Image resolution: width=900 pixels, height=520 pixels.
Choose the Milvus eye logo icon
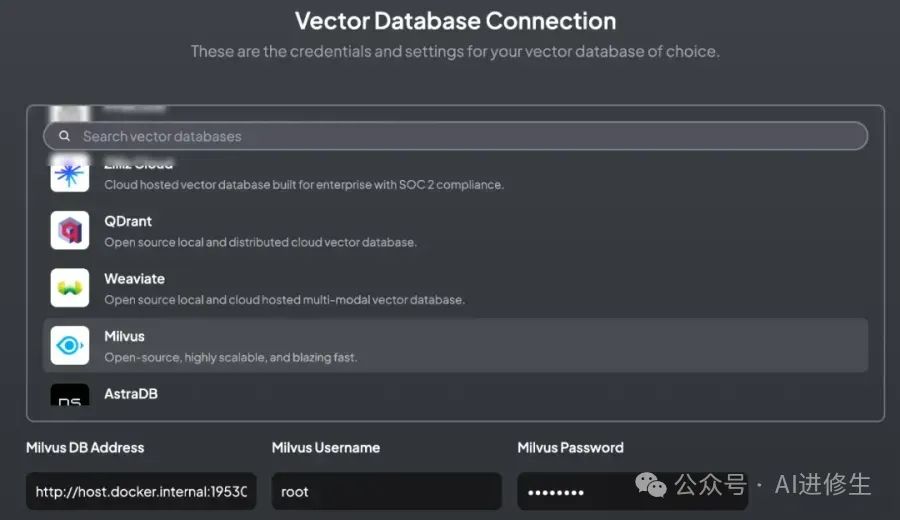pos(70,346)
